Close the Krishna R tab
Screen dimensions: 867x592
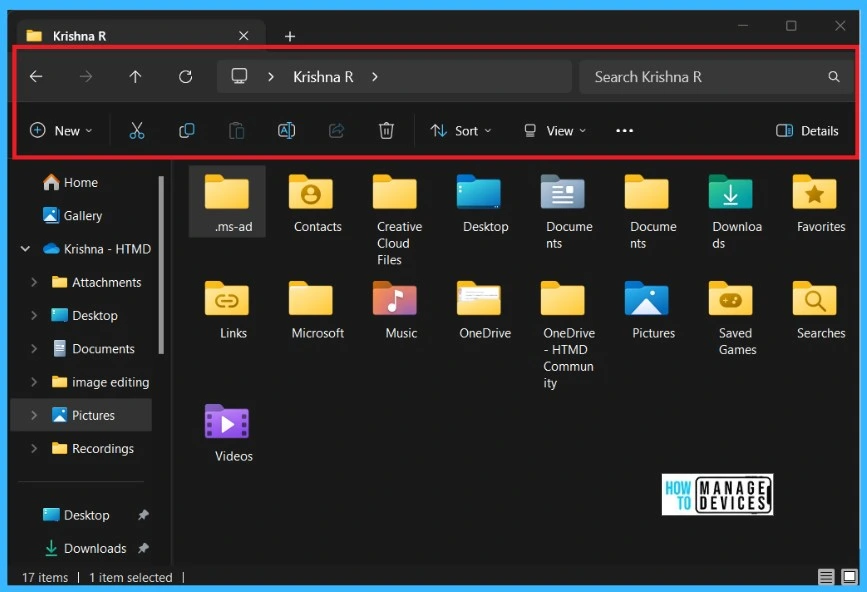(243, 36)
